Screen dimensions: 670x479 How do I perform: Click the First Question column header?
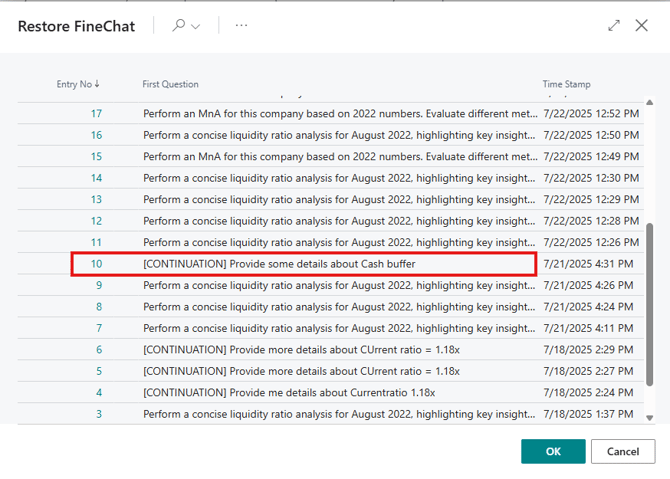coord(171,85)
